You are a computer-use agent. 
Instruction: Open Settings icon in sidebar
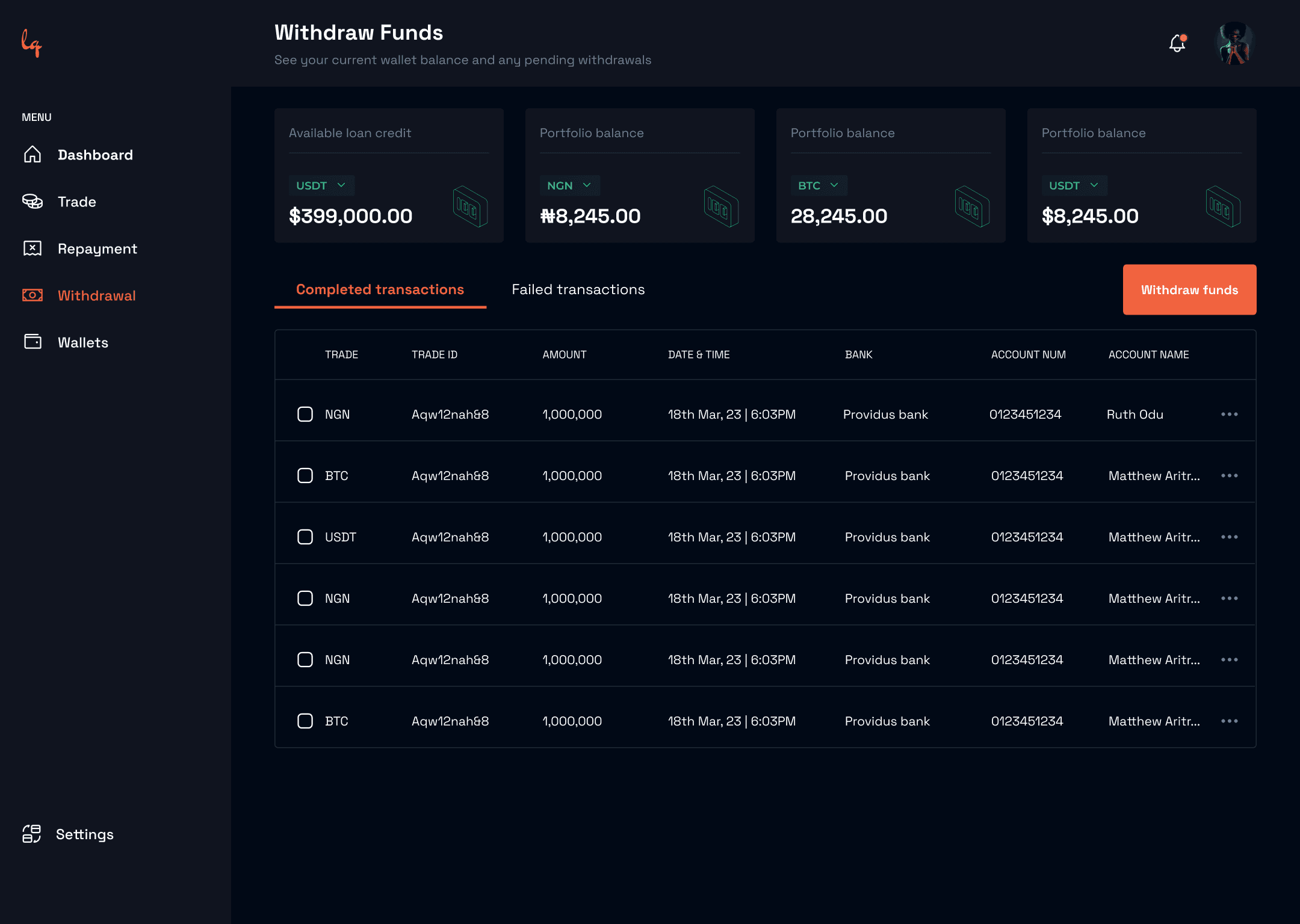pyautogui.click(x=31, y=834)
